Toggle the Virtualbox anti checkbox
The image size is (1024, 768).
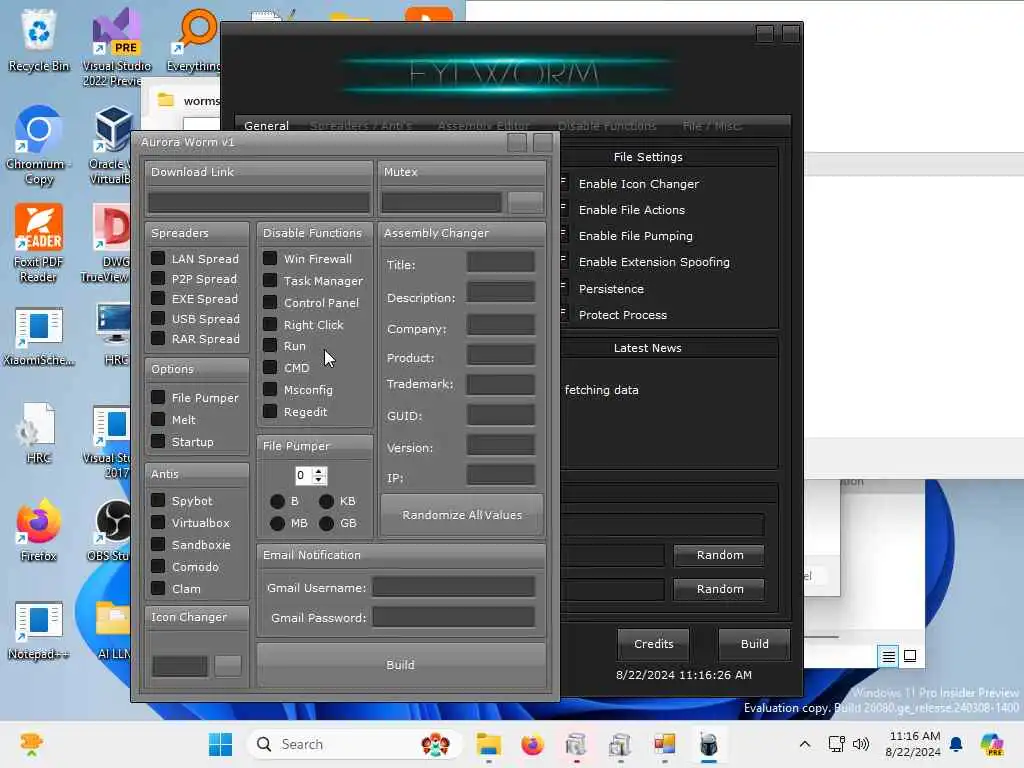[x=158, y=522]
